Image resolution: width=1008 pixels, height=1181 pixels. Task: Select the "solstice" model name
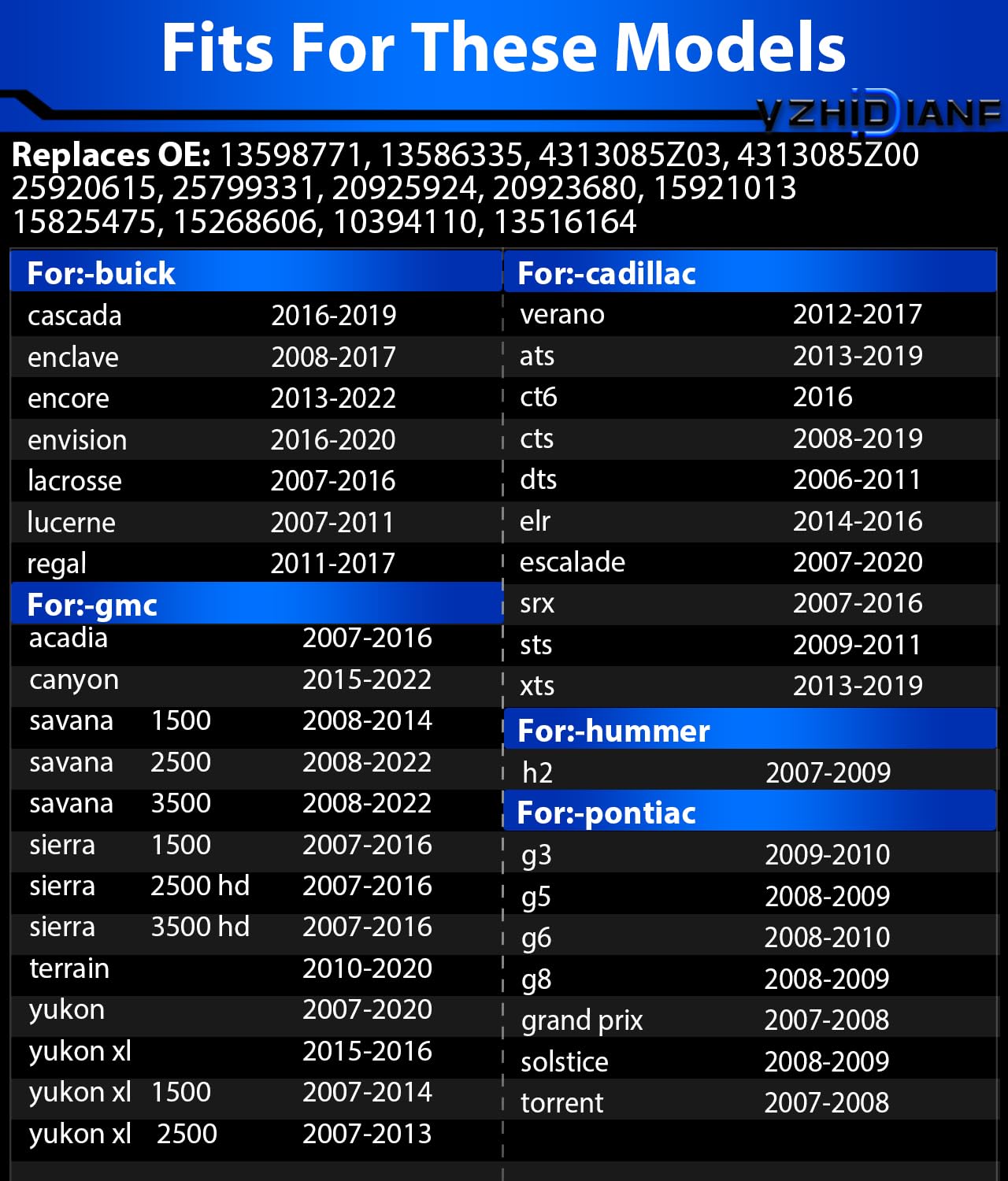[565, 1062]
